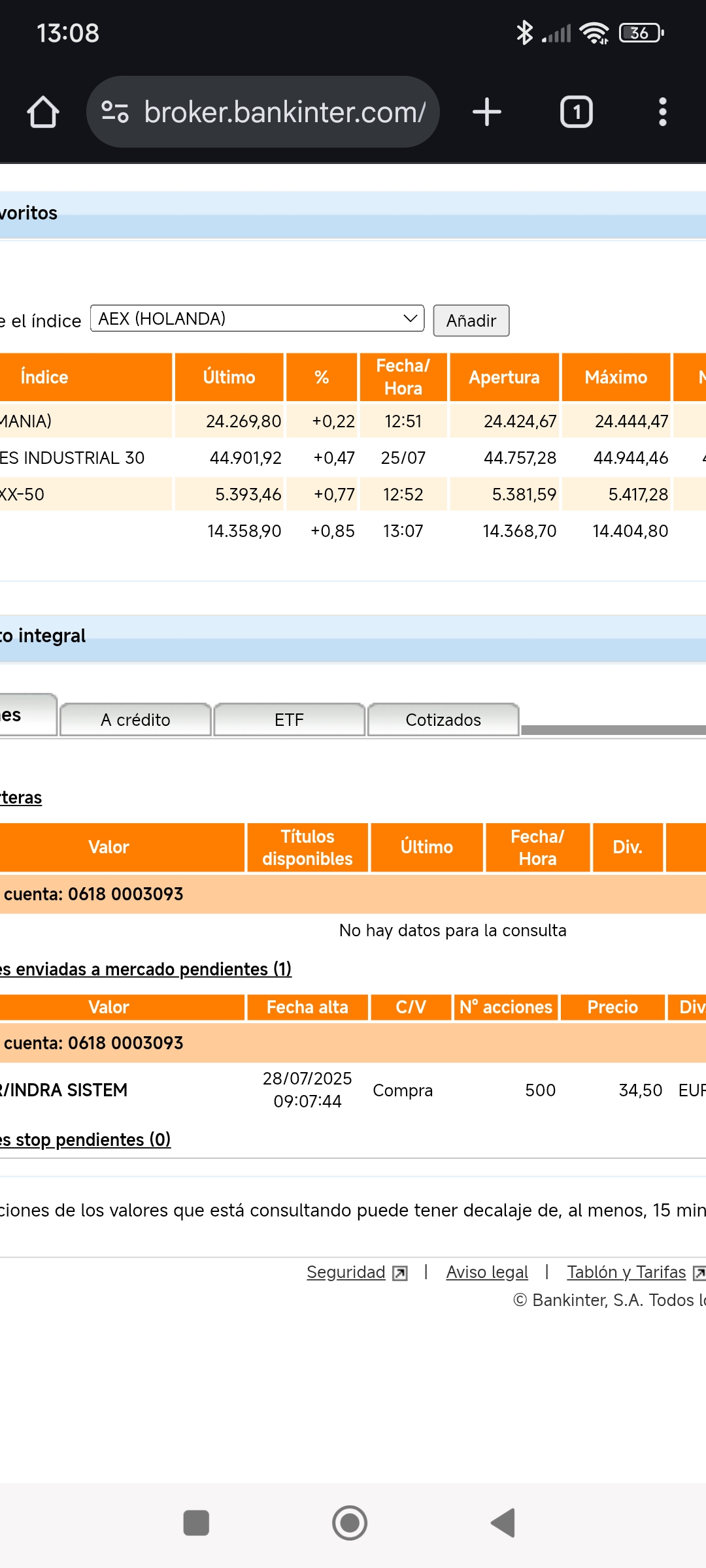The width and height of the screenshot is (706, 1568).
Task: Click the value 14.358,90
Action: click(x=244, y=531)
